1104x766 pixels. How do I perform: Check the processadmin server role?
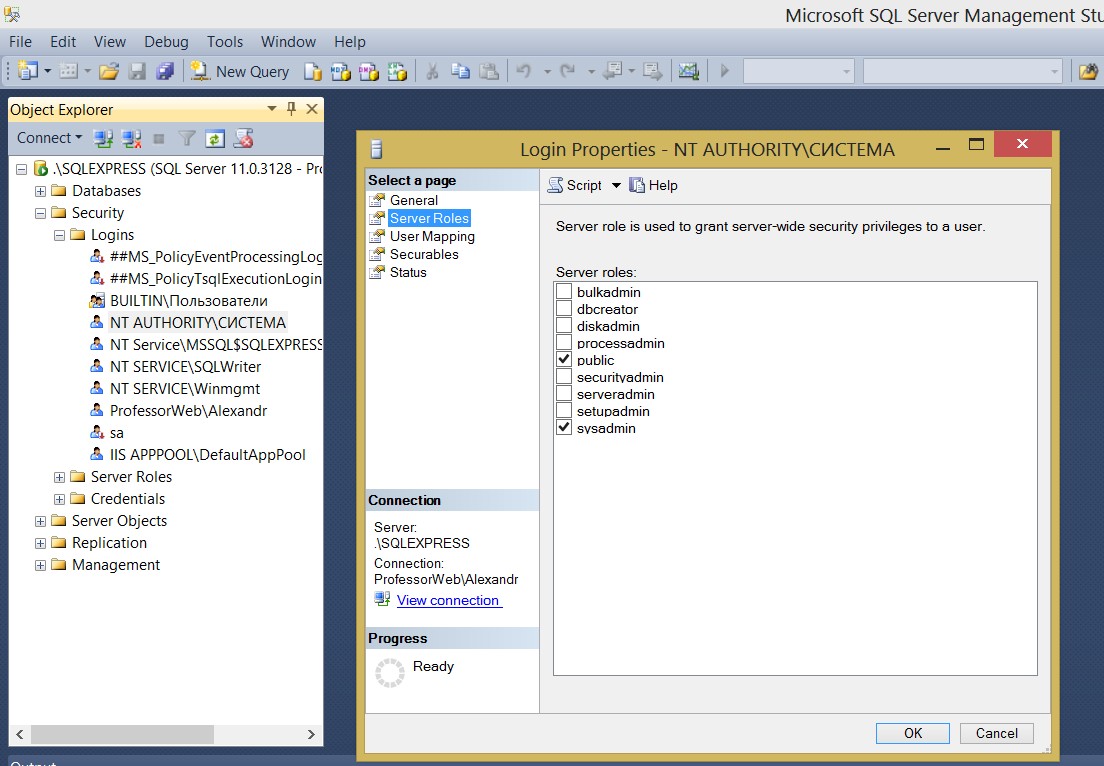click(x=564, y=343)
